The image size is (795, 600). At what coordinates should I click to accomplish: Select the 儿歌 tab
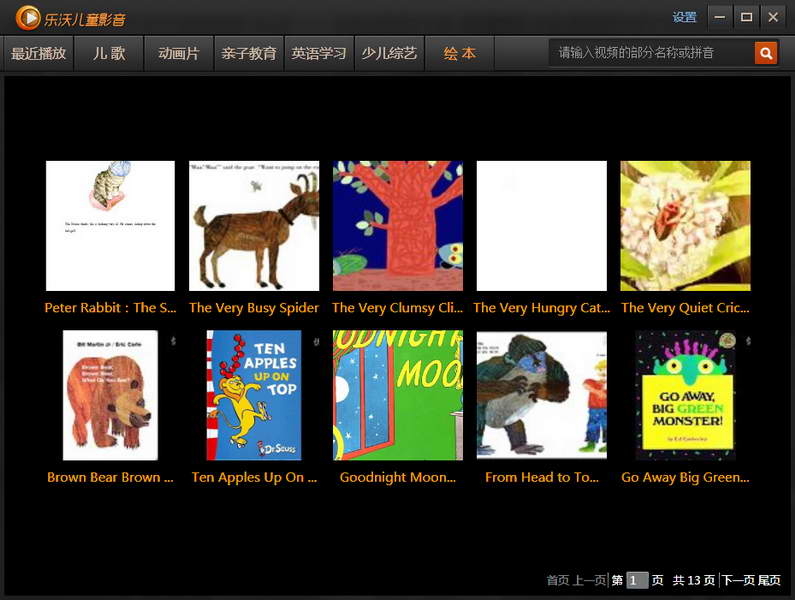point(109,53)
